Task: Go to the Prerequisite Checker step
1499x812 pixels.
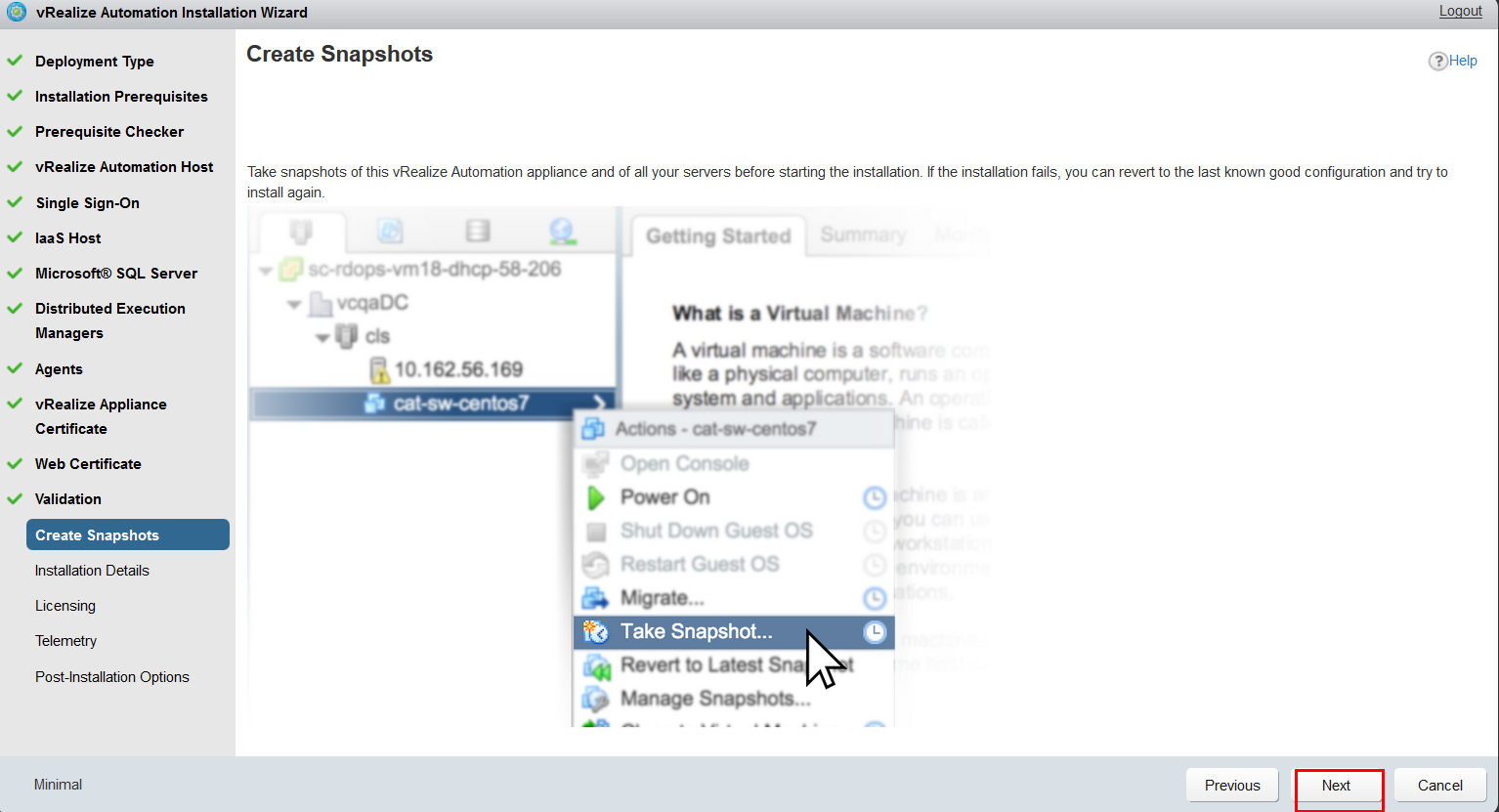Action: [109, 131]
